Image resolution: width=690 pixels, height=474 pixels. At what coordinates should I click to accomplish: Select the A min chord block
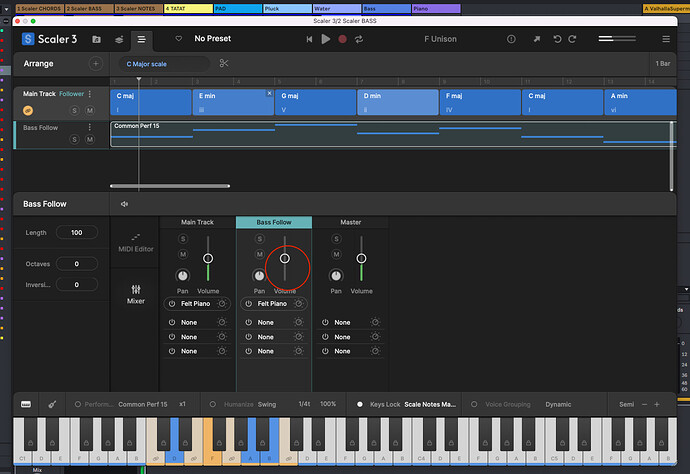click(x=640, y=102)
